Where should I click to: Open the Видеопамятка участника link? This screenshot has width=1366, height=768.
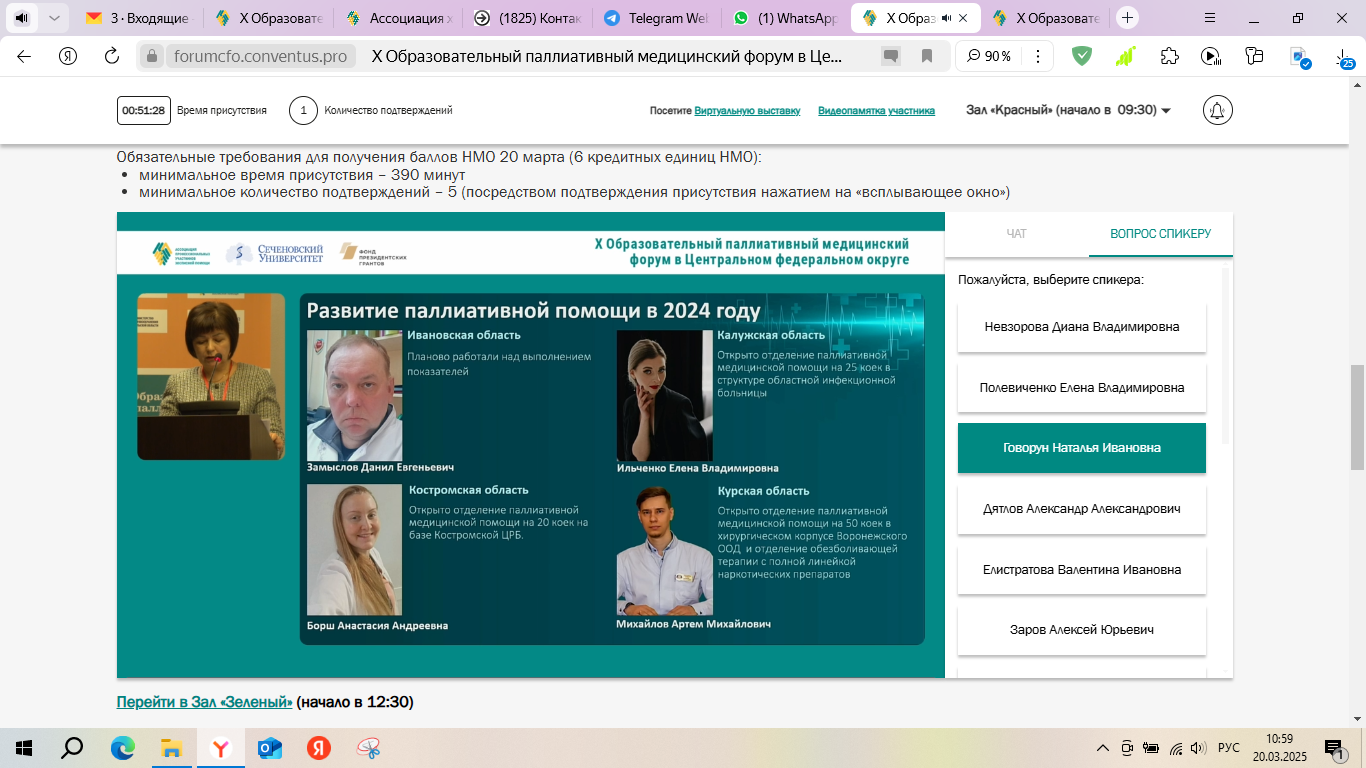click(x=876, y=111)
